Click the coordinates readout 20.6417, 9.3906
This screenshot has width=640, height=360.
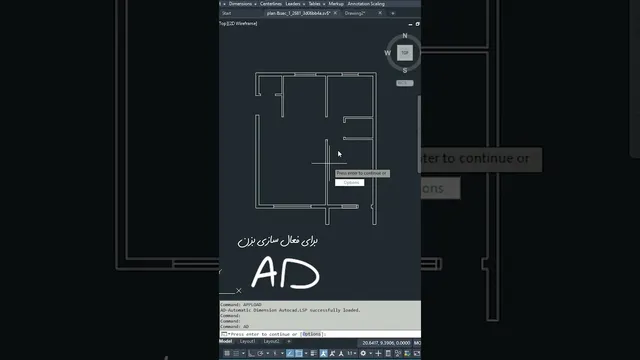click(x=386, y=343)
